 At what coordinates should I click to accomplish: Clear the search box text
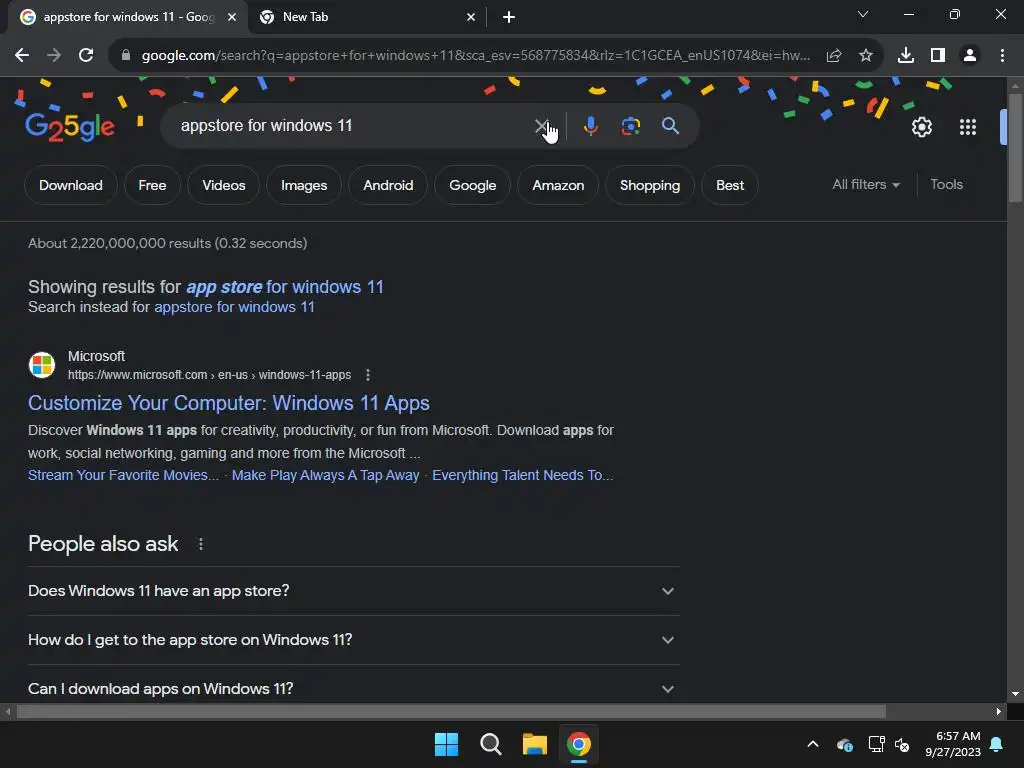pyautogui.click(x=541, y=125)
